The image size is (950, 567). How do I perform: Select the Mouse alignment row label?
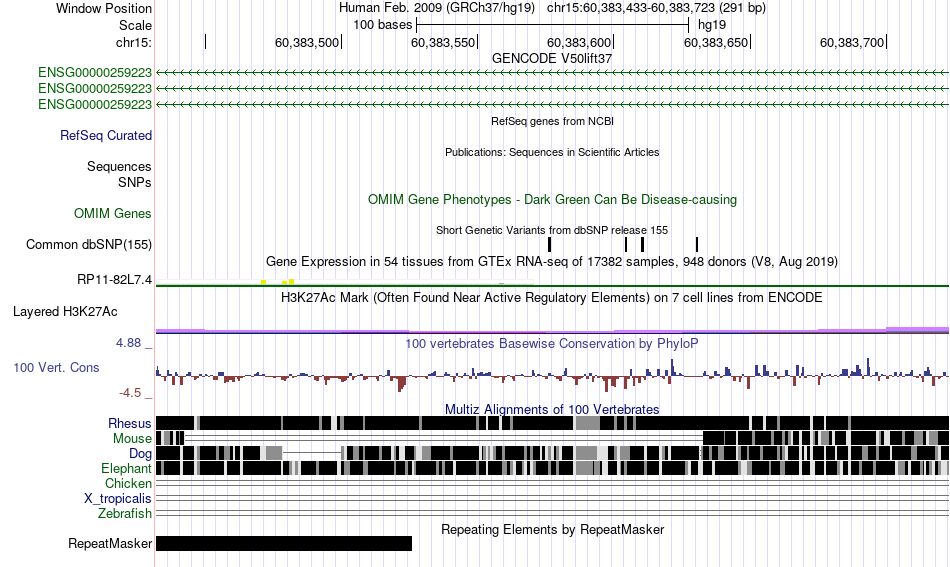pos(132,439)
